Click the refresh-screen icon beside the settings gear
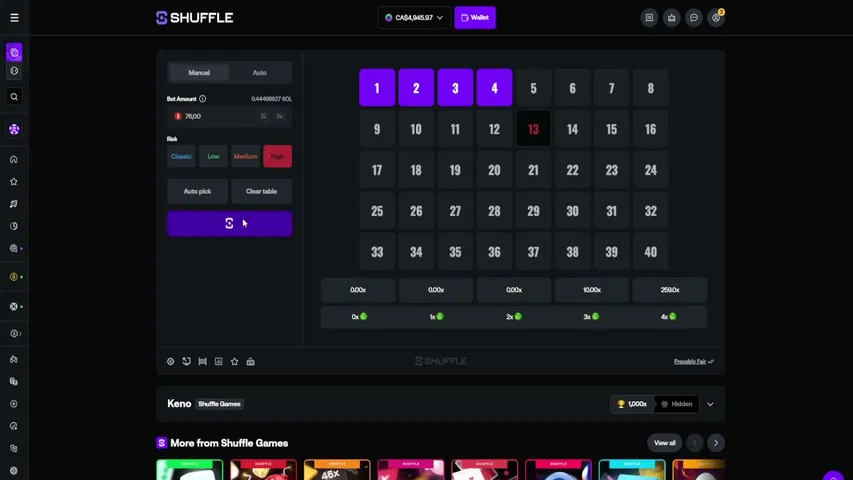The width and height of the screenshot is (853, 480). pyautogui.click(x=187, y=361)
